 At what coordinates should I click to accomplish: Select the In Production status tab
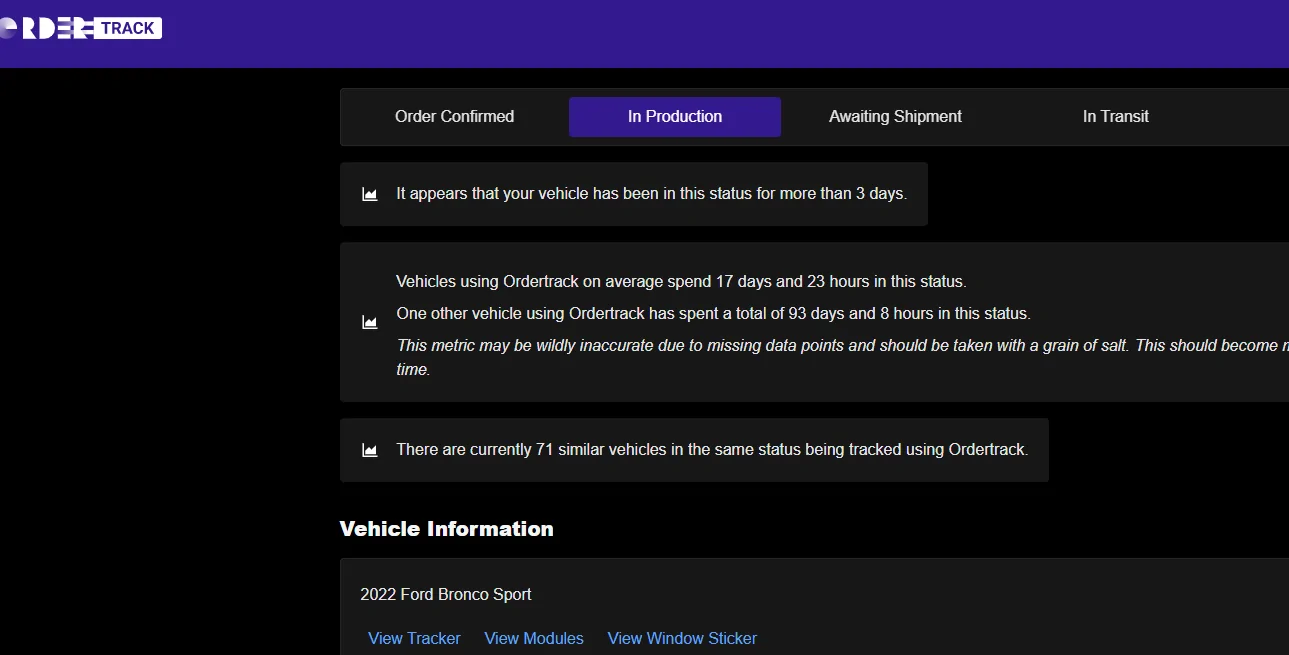[x=674, y=117]
